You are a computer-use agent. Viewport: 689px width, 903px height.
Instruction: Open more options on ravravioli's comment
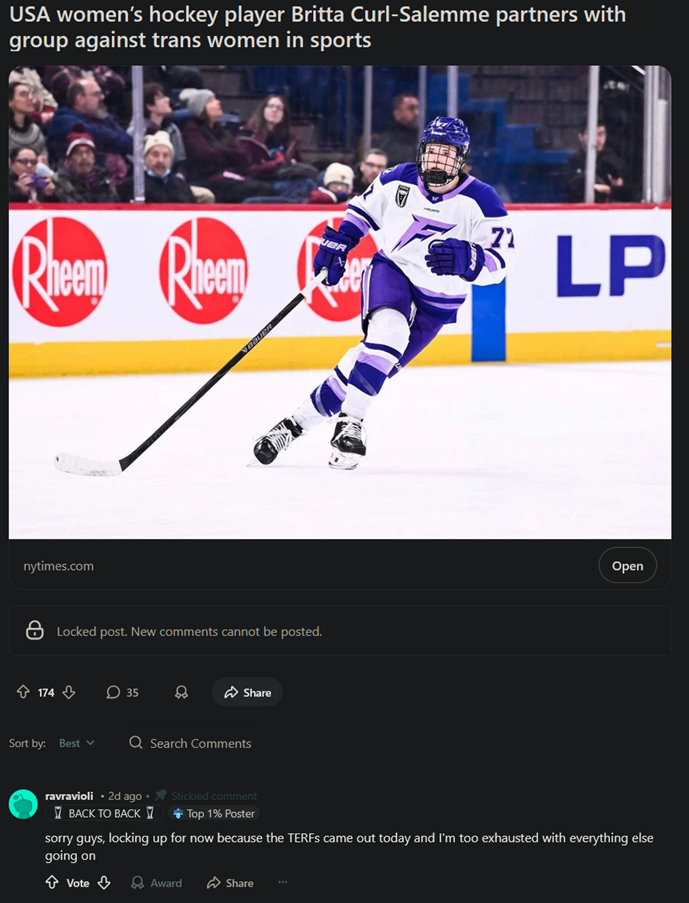282,883
